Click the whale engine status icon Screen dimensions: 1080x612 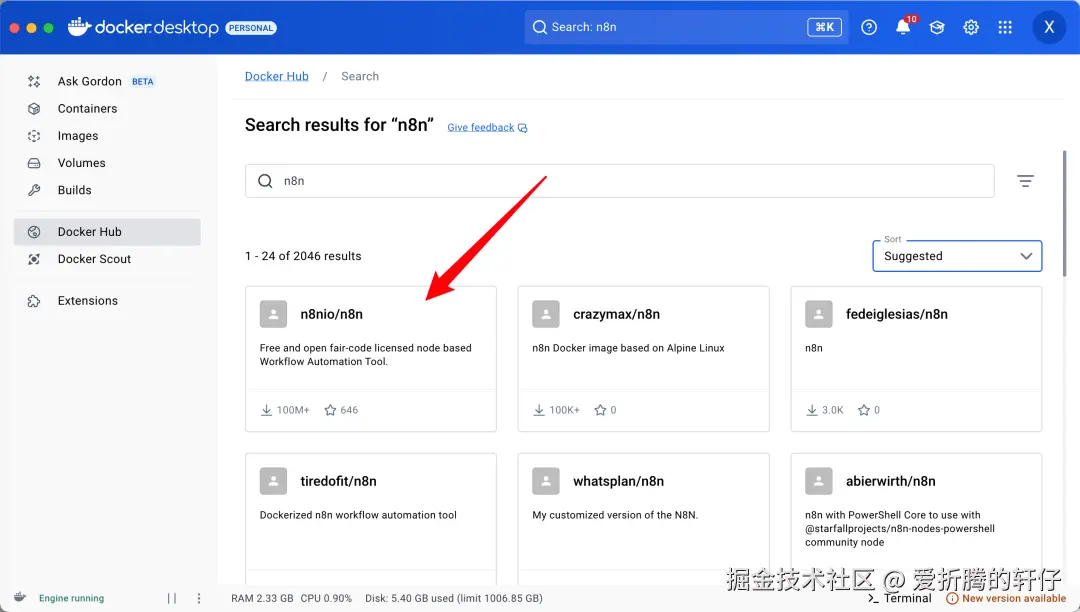20,597
